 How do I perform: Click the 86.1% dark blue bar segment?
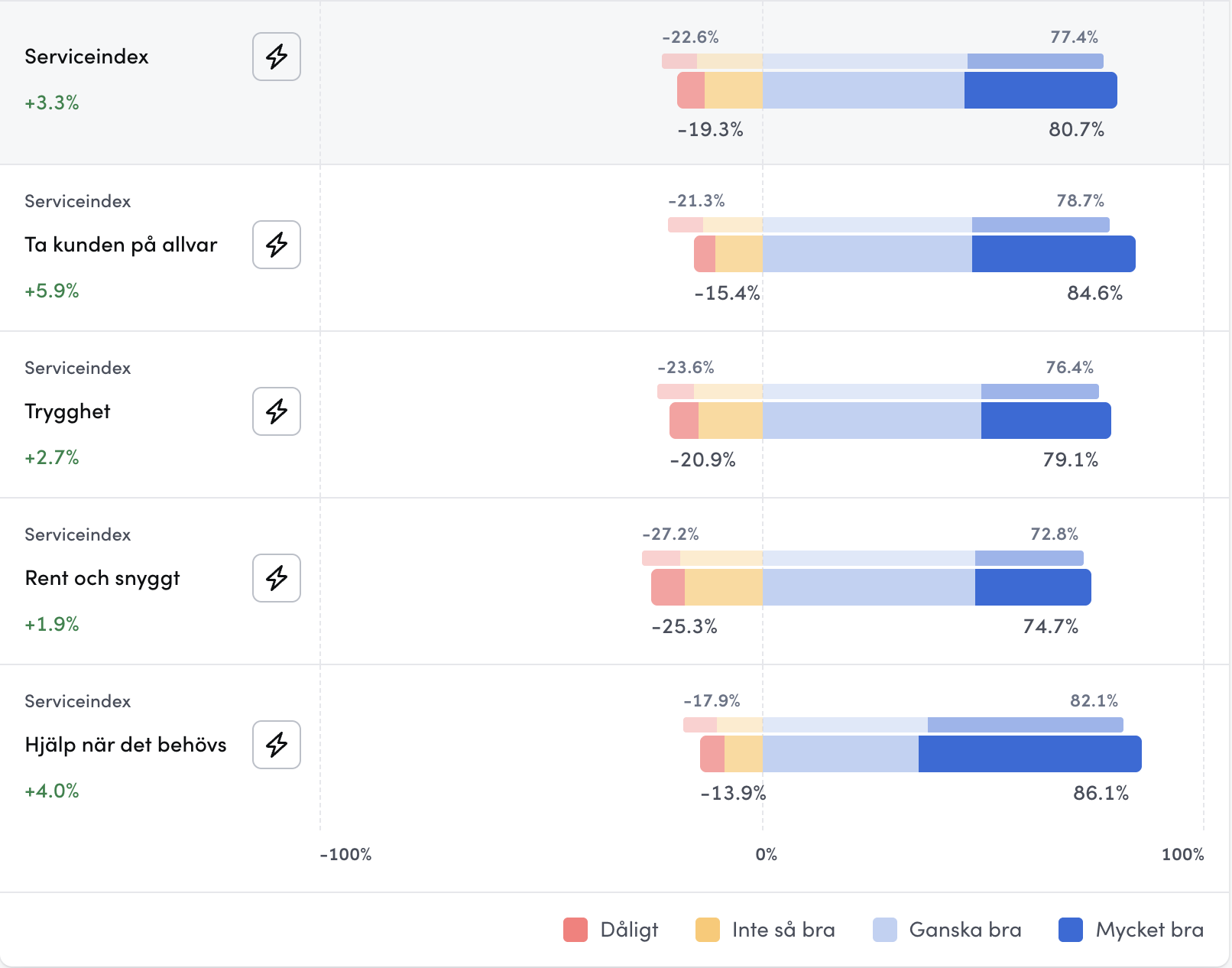pos(1029,754)
